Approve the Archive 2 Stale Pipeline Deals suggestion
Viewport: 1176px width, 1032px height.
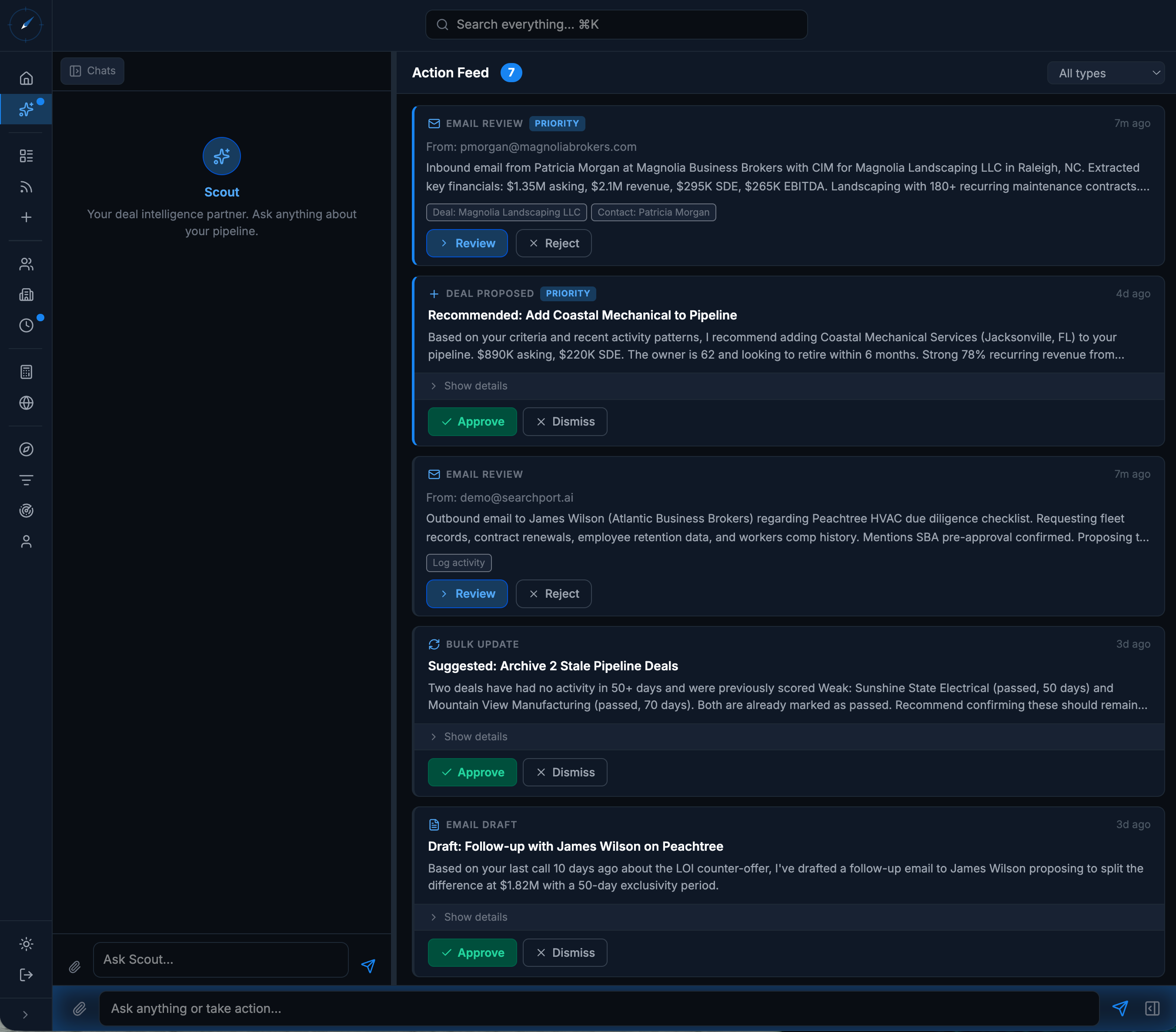tap(472, 772)
